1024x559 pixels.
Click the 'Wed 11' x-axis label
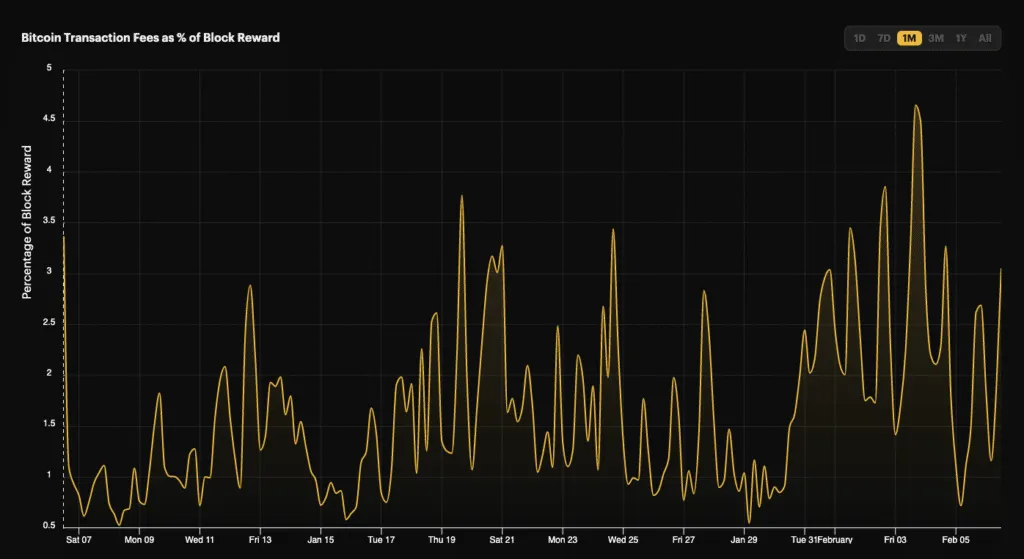pos(200,540)
